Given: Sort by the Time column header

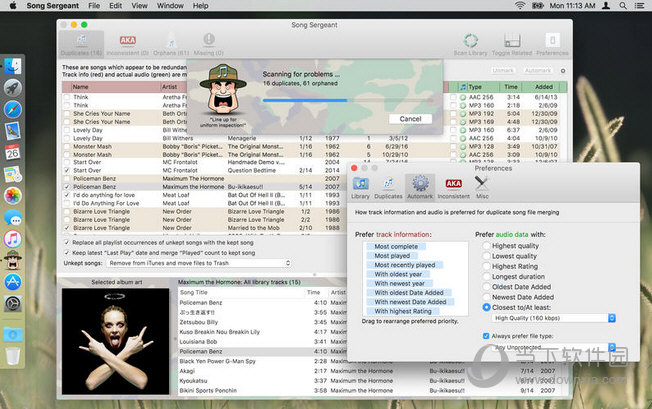Looking at the screenshot, I should (511, 87).
